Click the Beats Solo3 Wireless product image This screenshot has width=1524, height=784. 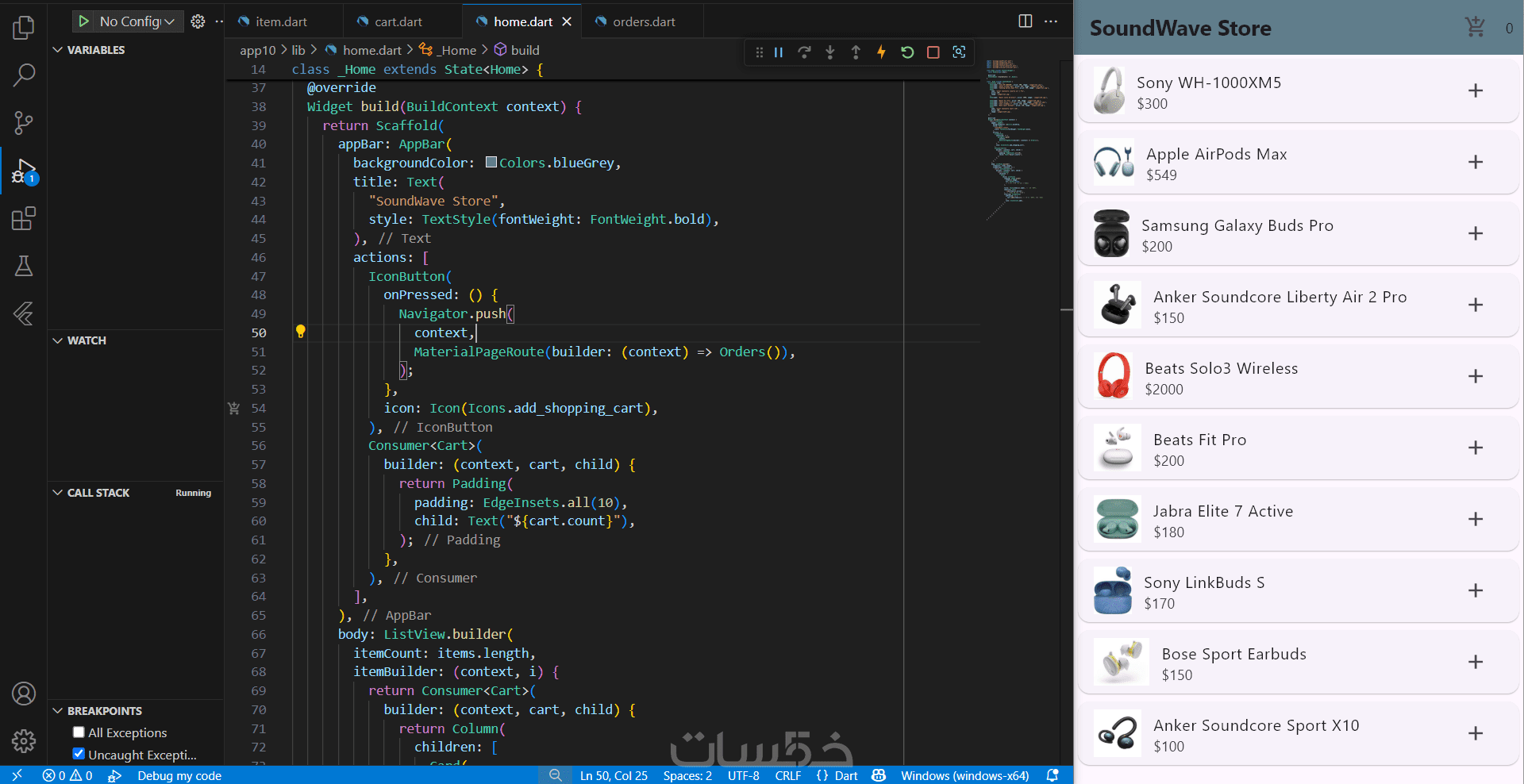click(x=1114, y=376)
